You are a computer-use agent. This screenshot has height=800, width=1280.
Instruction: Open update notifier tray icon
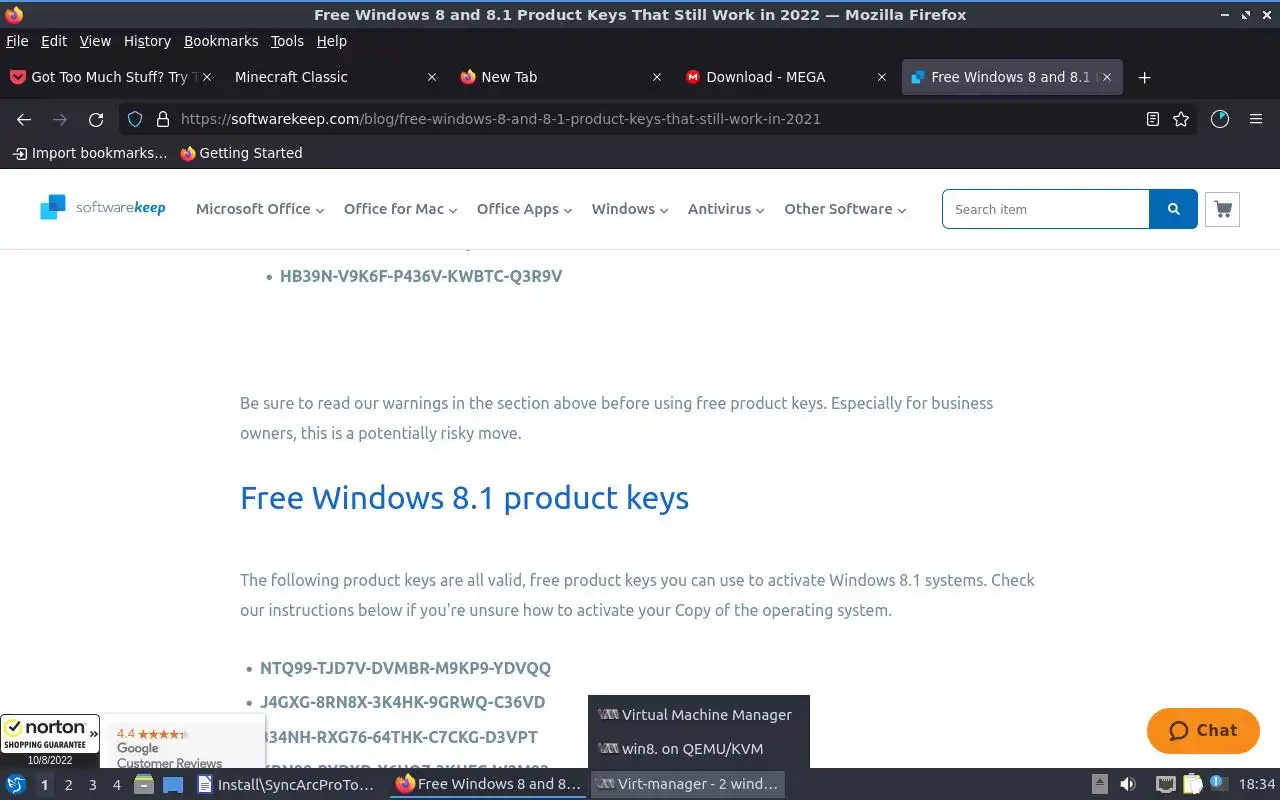[x=1217, y=783]
